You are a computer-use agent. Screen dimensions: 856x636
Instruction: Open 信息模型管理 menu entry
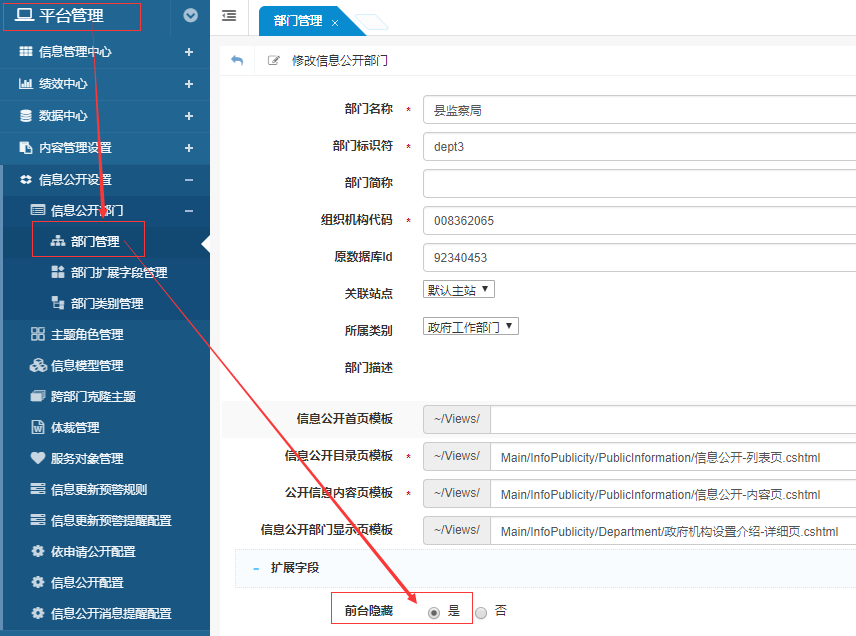86,366
